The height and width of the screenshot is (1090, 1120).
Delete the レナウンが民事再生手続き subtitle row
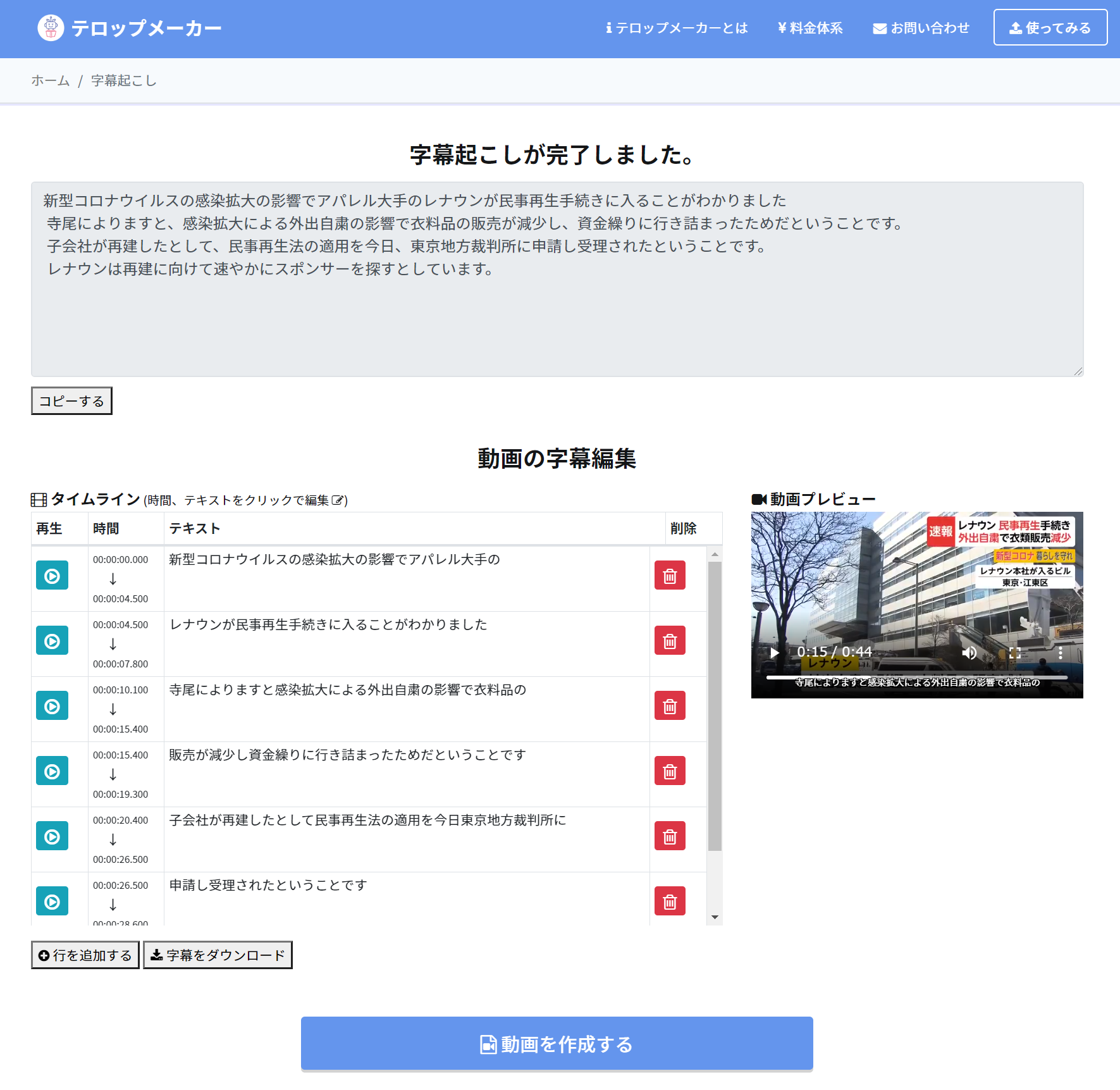(670, 641)
